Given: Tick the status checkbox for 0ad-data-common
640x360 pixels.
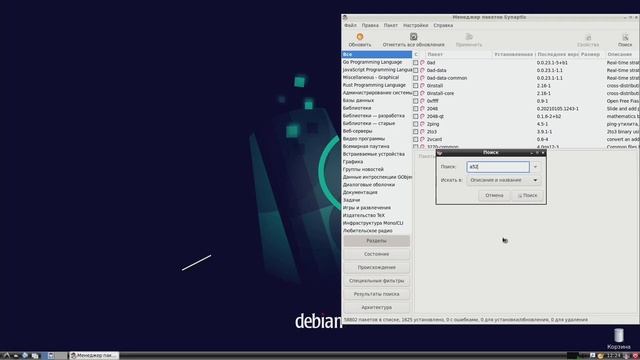Looking at the screenshot, I should coord(416,78).
